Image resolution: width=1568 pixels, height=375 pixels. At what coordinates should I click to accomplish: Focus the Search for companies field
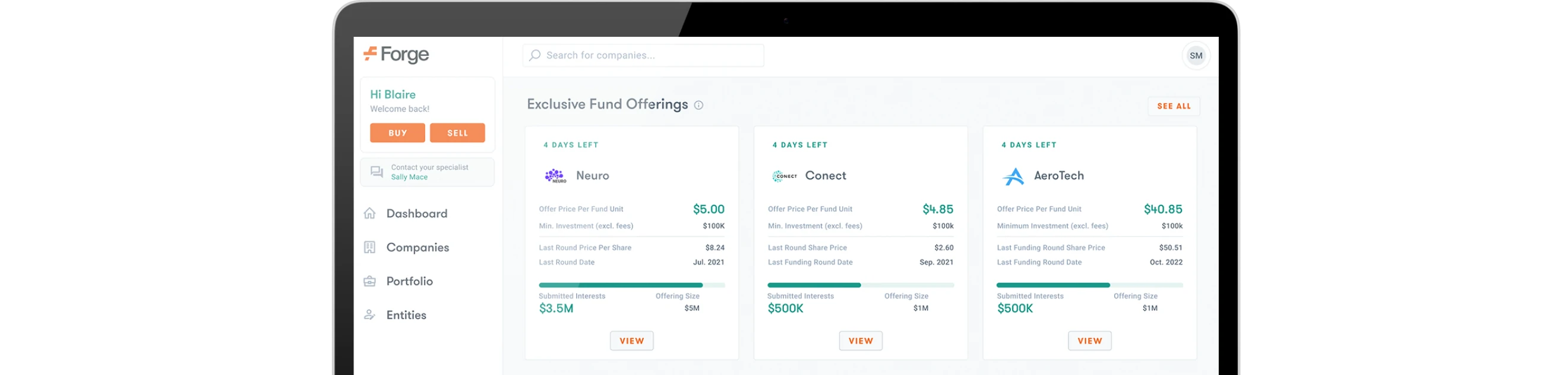pyautogui.click(x=643, y=55)
